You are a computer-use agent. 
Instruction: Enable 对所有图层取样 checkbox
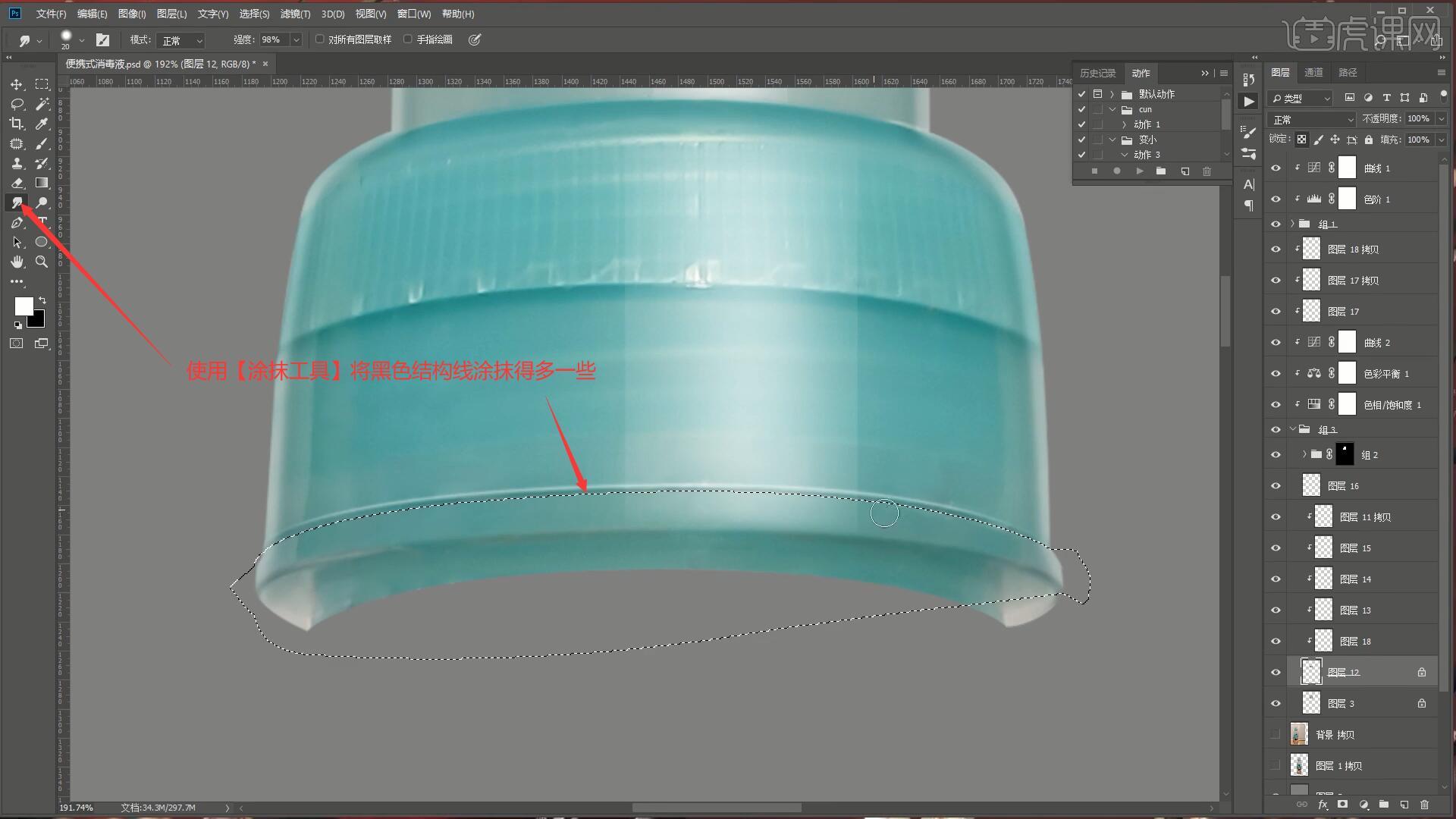point(320,39)
